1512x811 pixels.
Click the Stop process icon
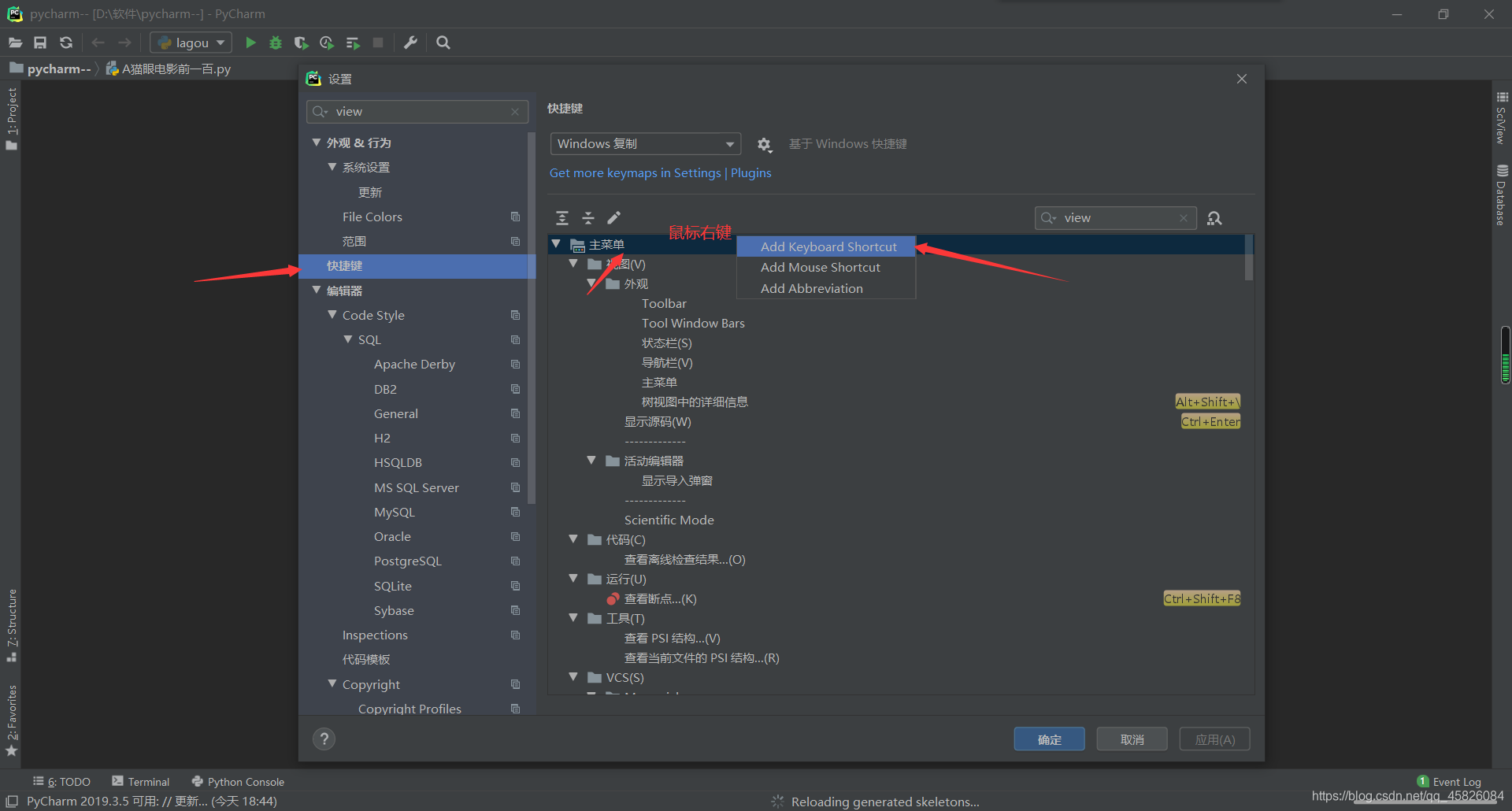click(378, 43)
